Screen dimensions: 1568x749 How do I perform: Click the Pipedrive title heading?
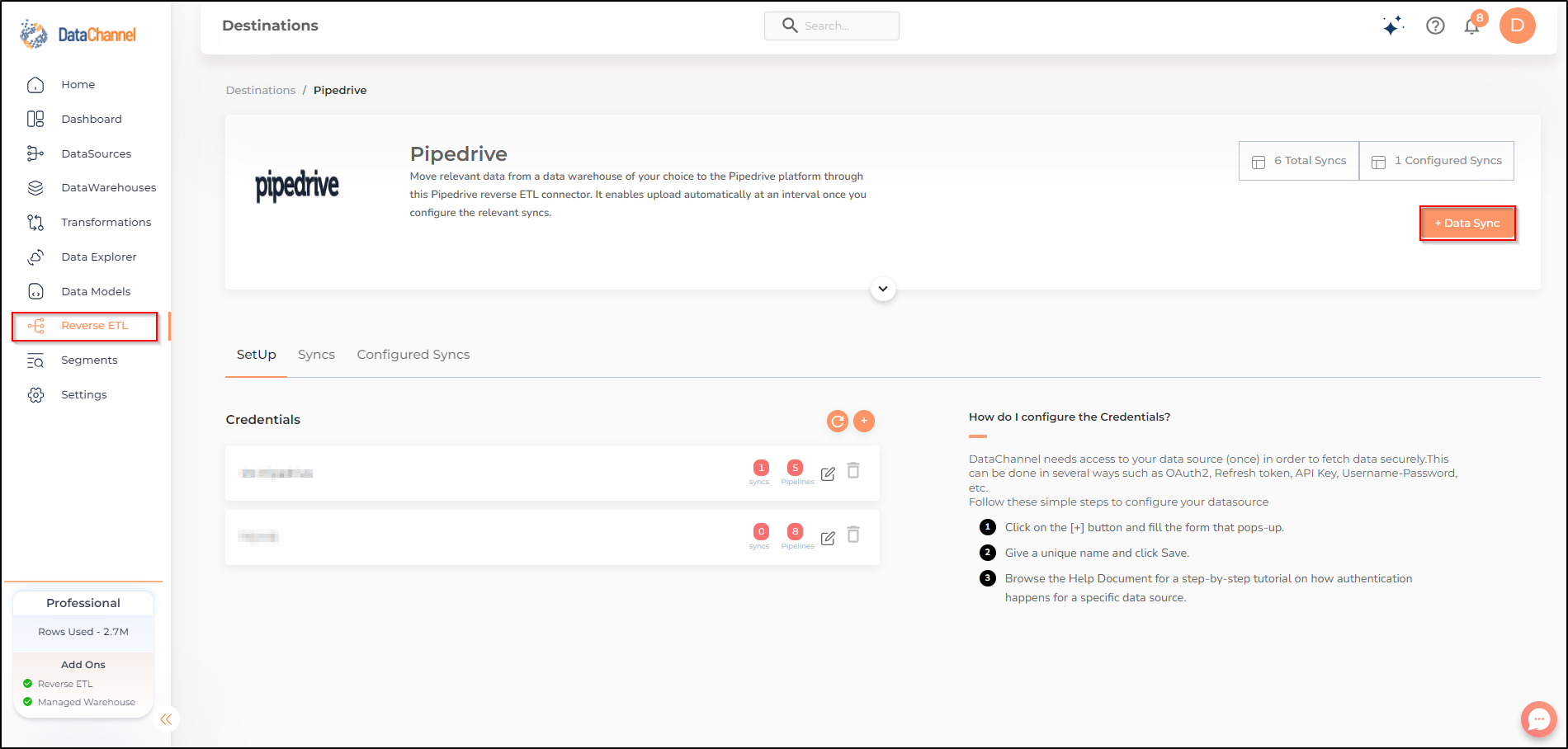(x=459, y=154)
